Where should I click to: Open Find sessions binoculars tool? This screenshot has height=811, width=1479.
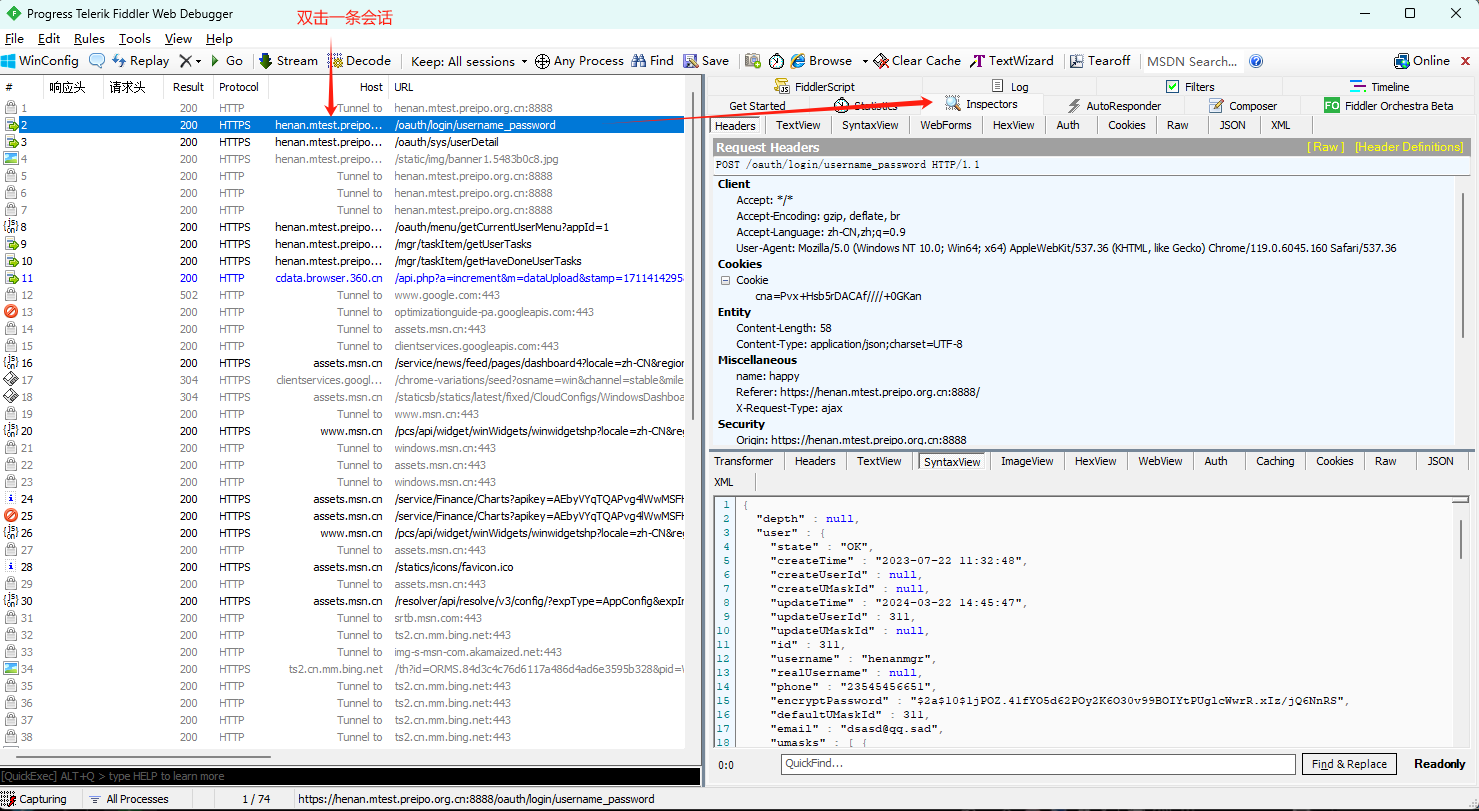(652, 61)
